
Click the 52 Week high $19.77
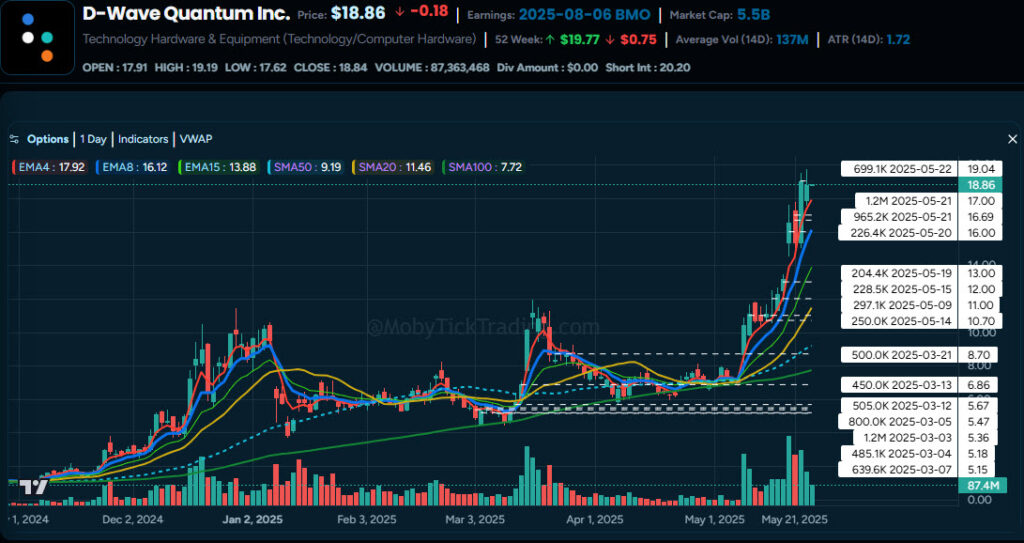[x=579, y=40]
